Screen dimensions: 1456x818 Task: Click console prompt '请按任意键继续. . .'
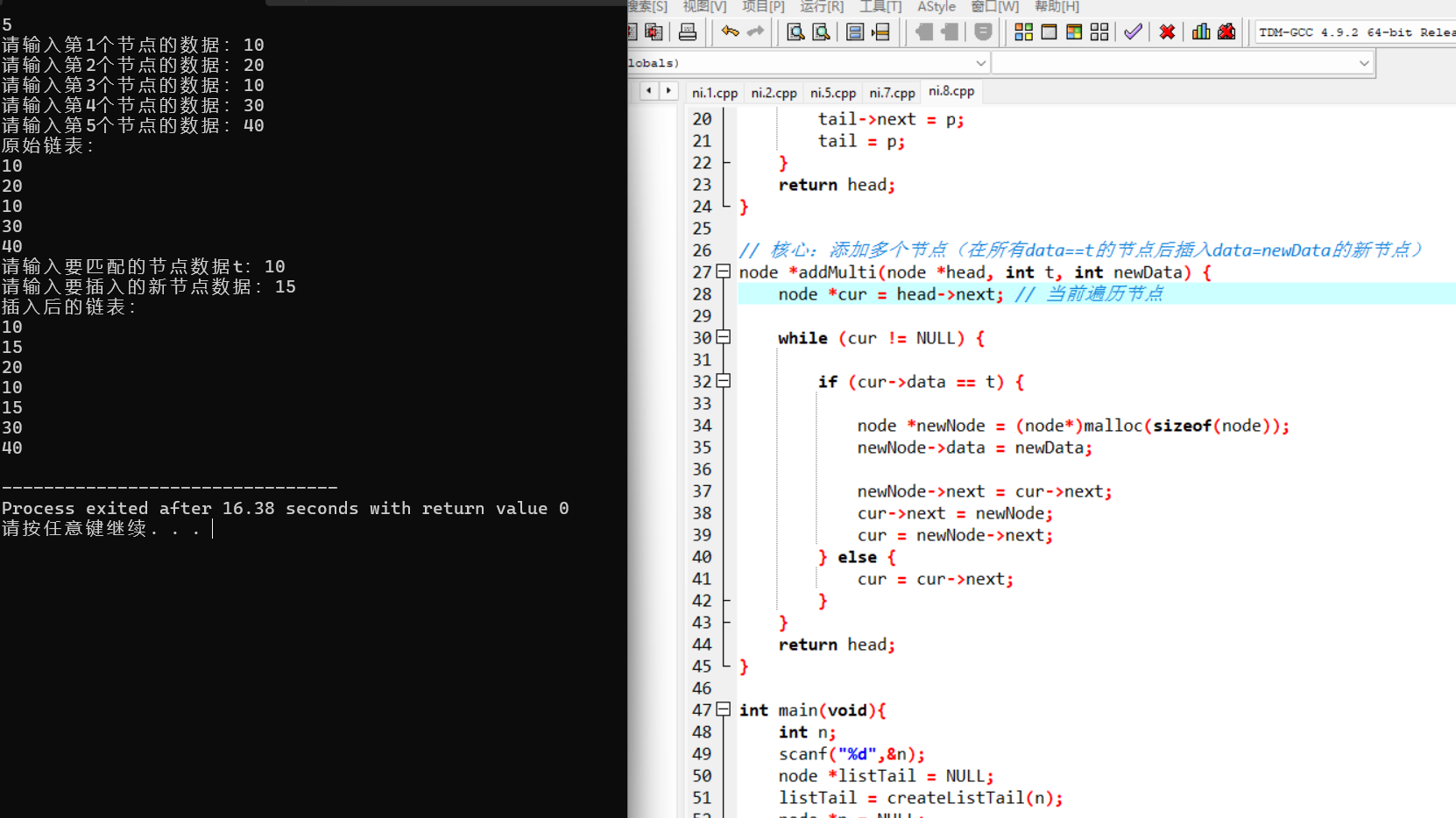pos(101,528)
